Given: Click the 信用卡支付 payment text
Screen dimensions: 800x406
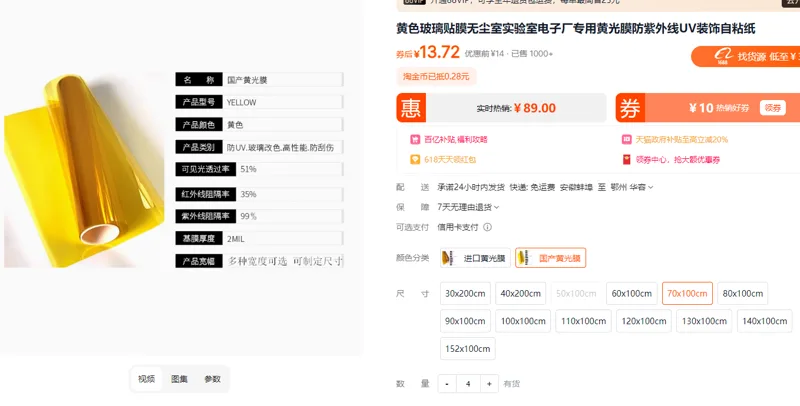Looking at the screenshot, I should point(458,227).
